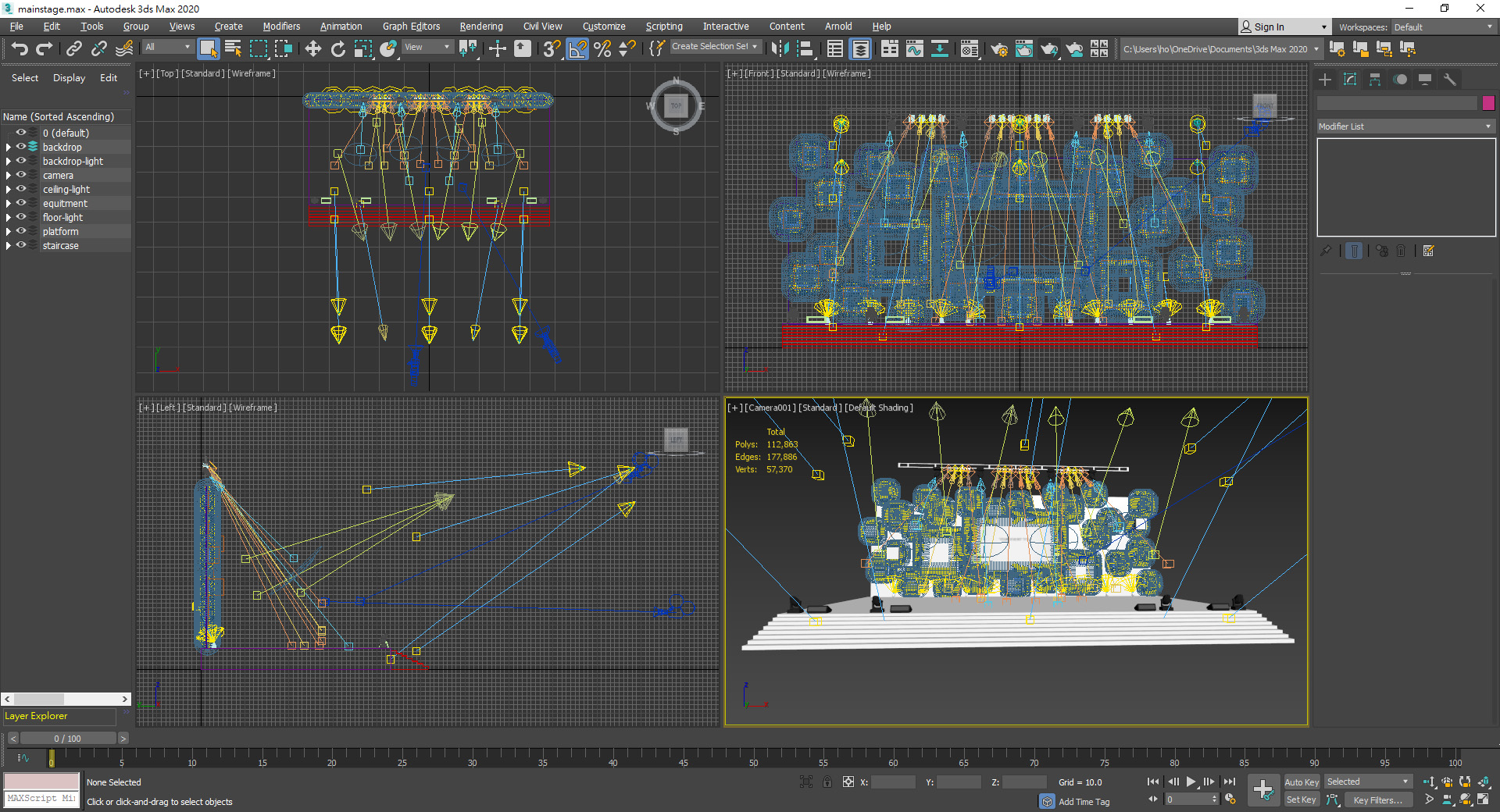The image size is (1500, 812).
Task: Expand the ceiling-light layer tree
Action: coord(8,190)
